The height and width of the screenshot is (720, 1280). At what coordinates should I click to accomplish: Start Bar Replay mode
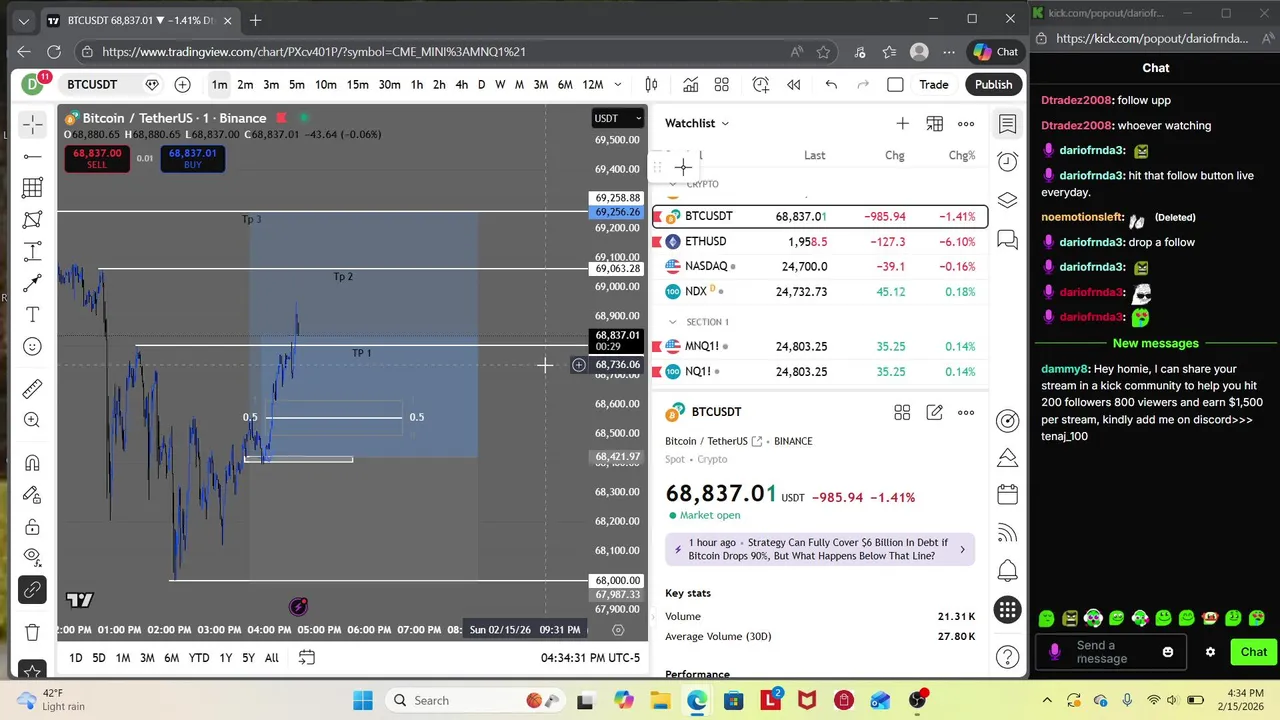[793, 85]
